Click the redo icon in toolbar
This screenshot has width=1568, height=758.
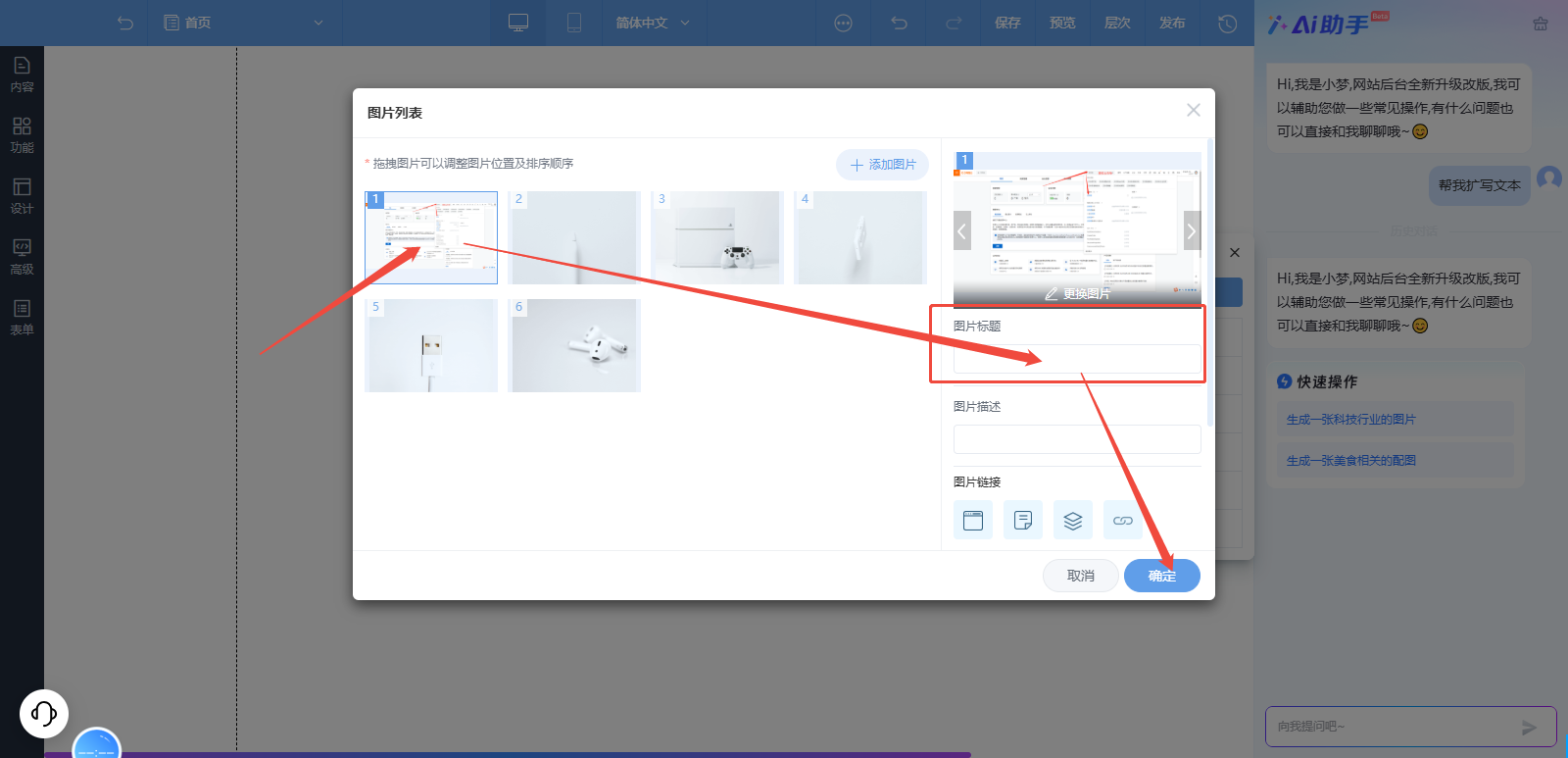(x=954, y=23)
